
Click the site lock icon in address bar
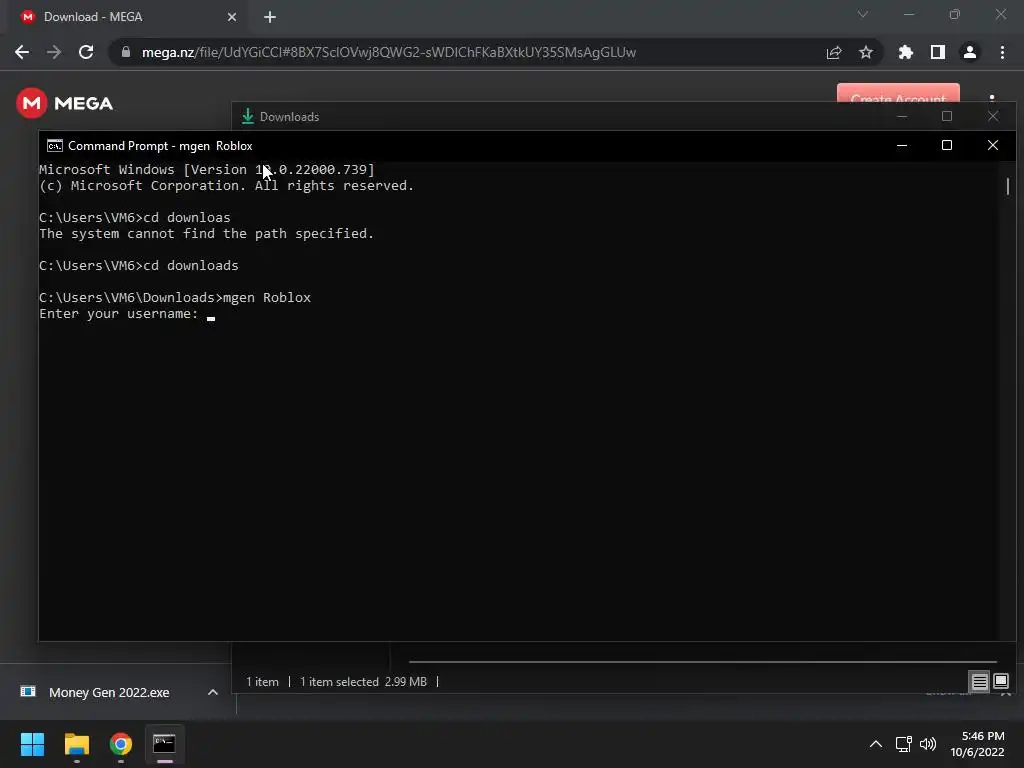tap(125, 52)
